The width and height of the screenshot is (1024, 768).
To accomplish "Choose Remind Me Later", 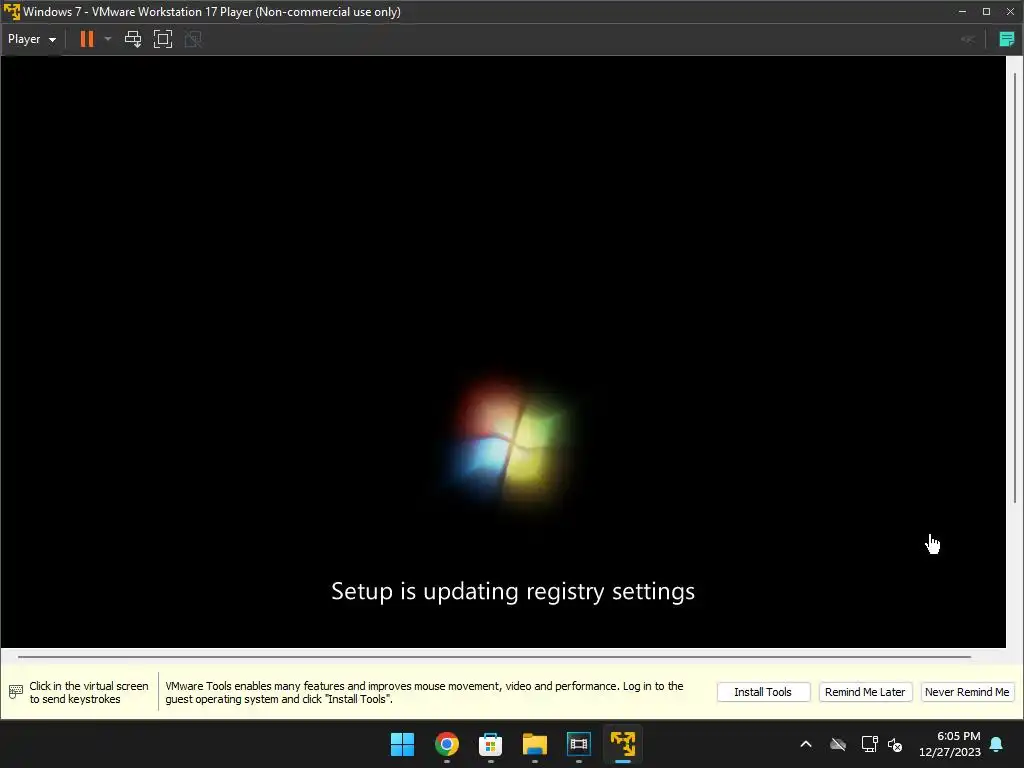I will pyautogui.click(x=865, y=692).
